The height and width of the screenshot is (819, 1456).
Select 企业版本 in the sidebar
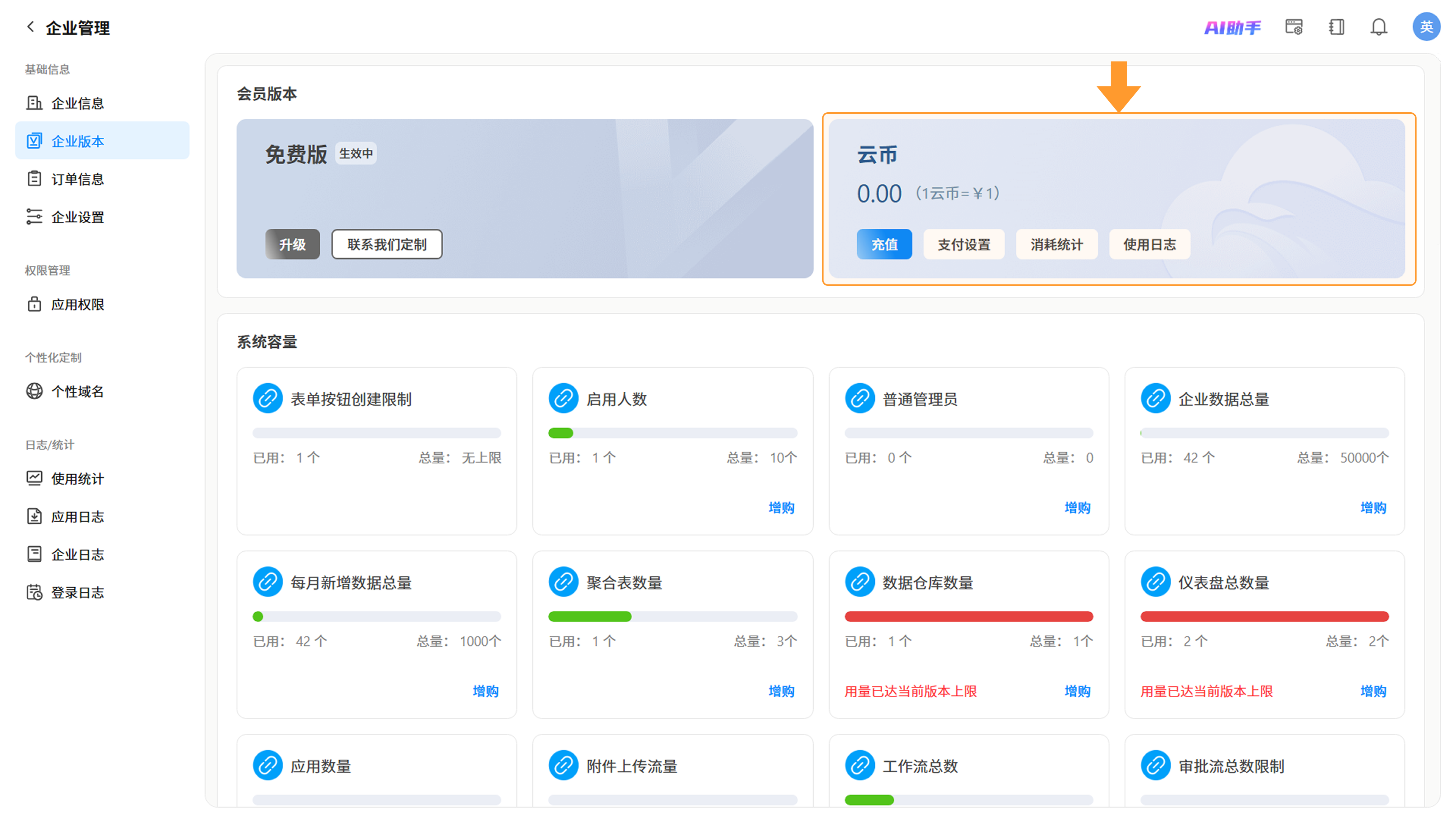point(102,141)
